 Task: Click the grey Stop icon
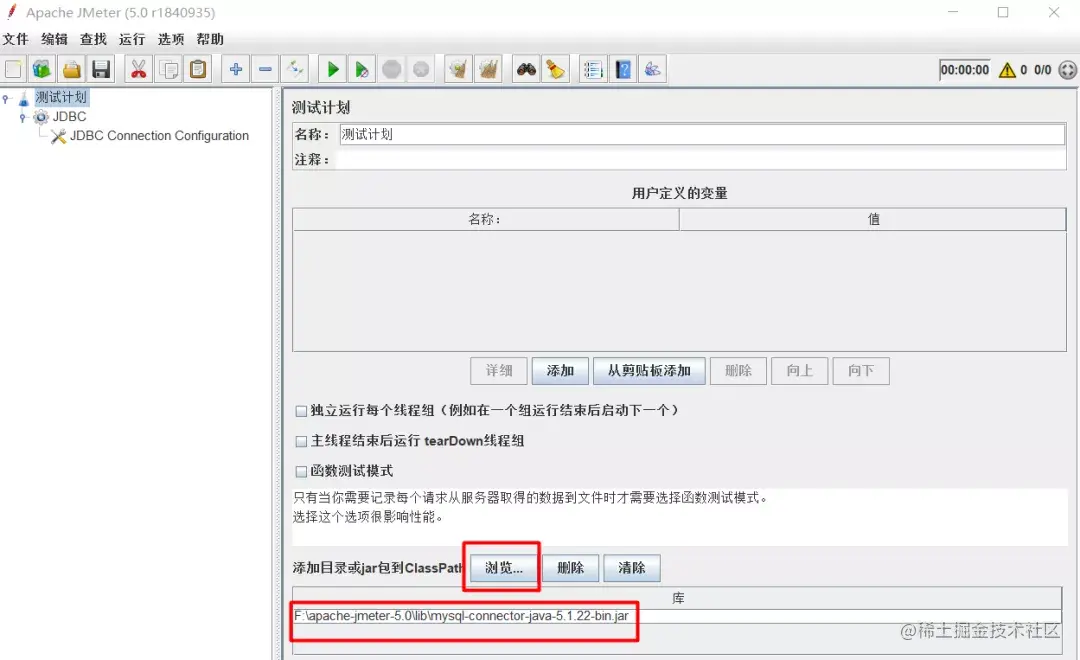click(x=391, y=69)
